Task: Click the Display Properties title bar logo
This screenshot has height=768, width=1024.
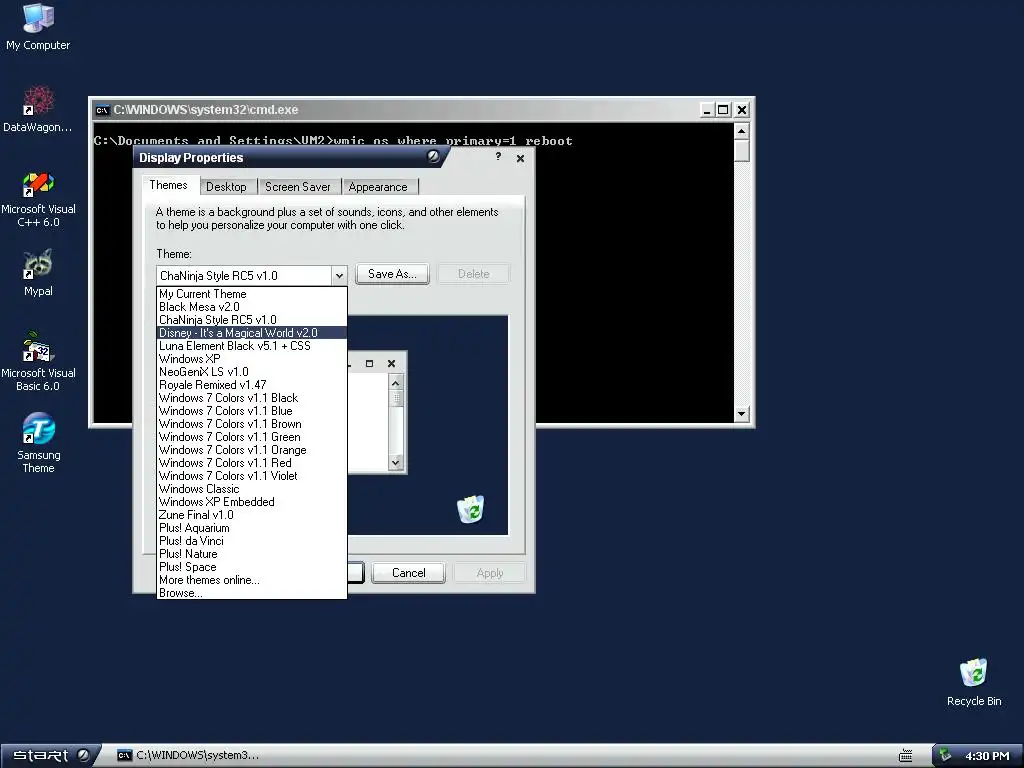Action: [433, 156]
